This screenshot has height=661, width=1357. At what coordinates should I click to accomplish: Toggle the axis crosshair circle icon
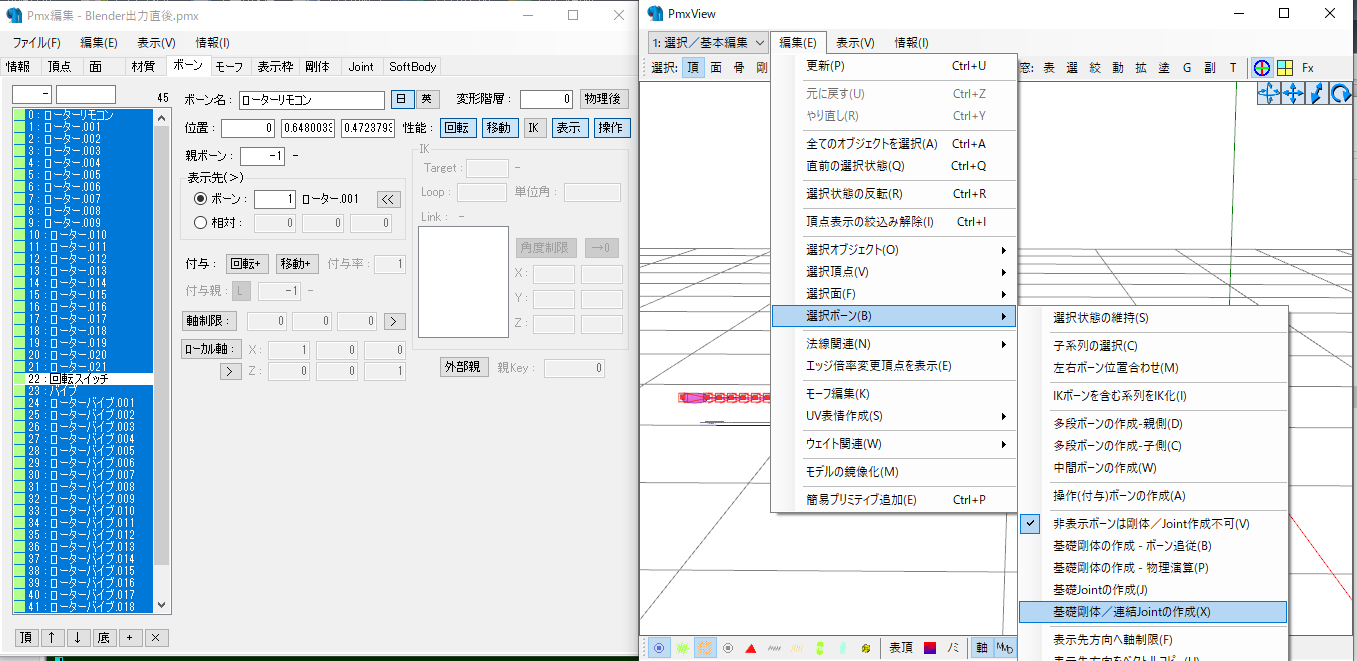(1262, 67)
